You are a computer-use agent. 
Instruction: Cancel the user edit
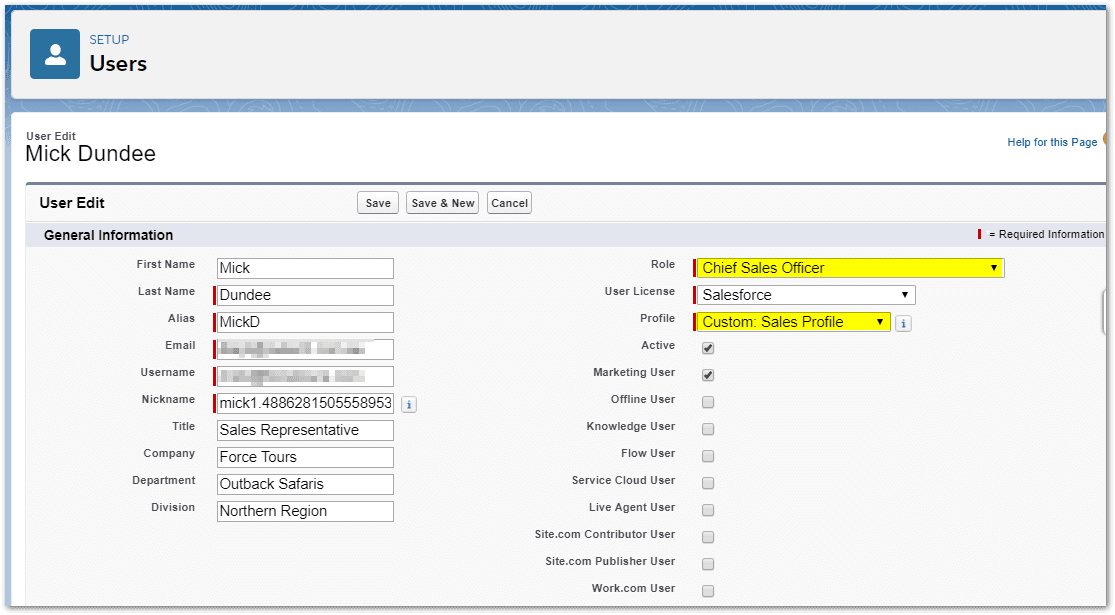click(509, 203)
